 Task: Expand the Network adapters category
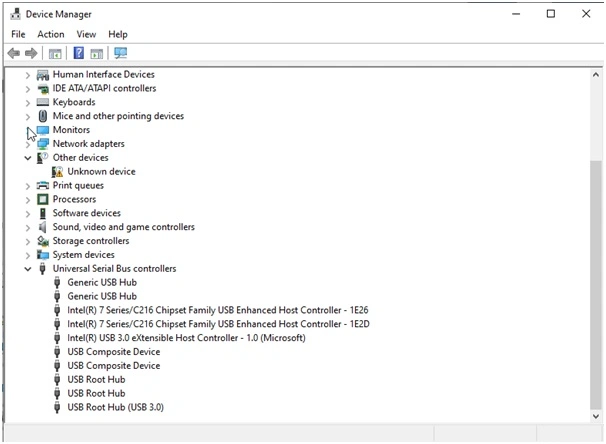[x=28, y=144]
